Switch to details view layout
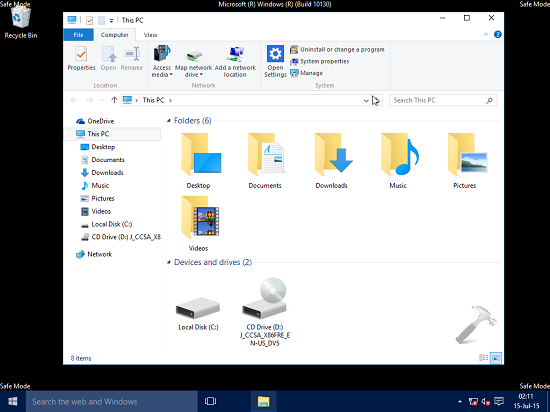550x412 pixels. pyautogui.click(x=484, y=358)
